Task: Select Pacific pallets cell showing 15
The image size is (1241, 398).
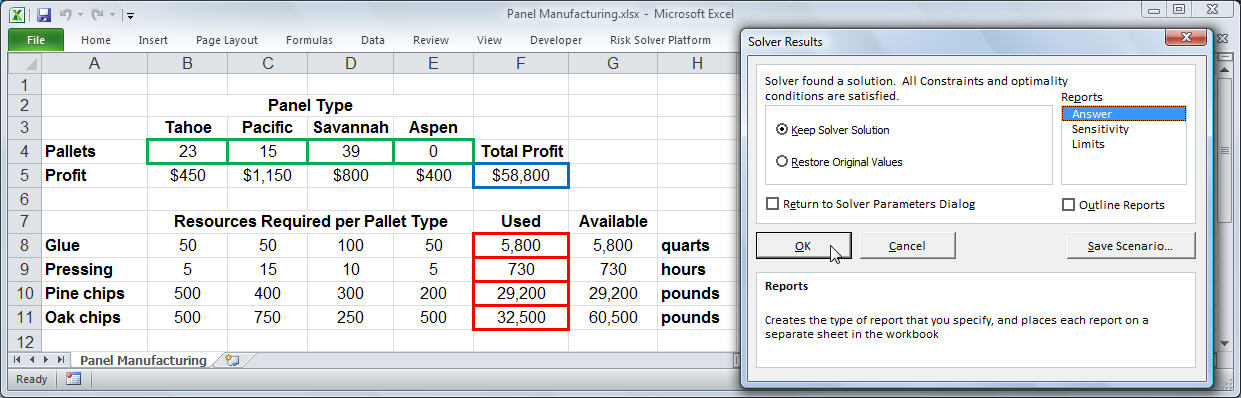Action: click(267, 151)
